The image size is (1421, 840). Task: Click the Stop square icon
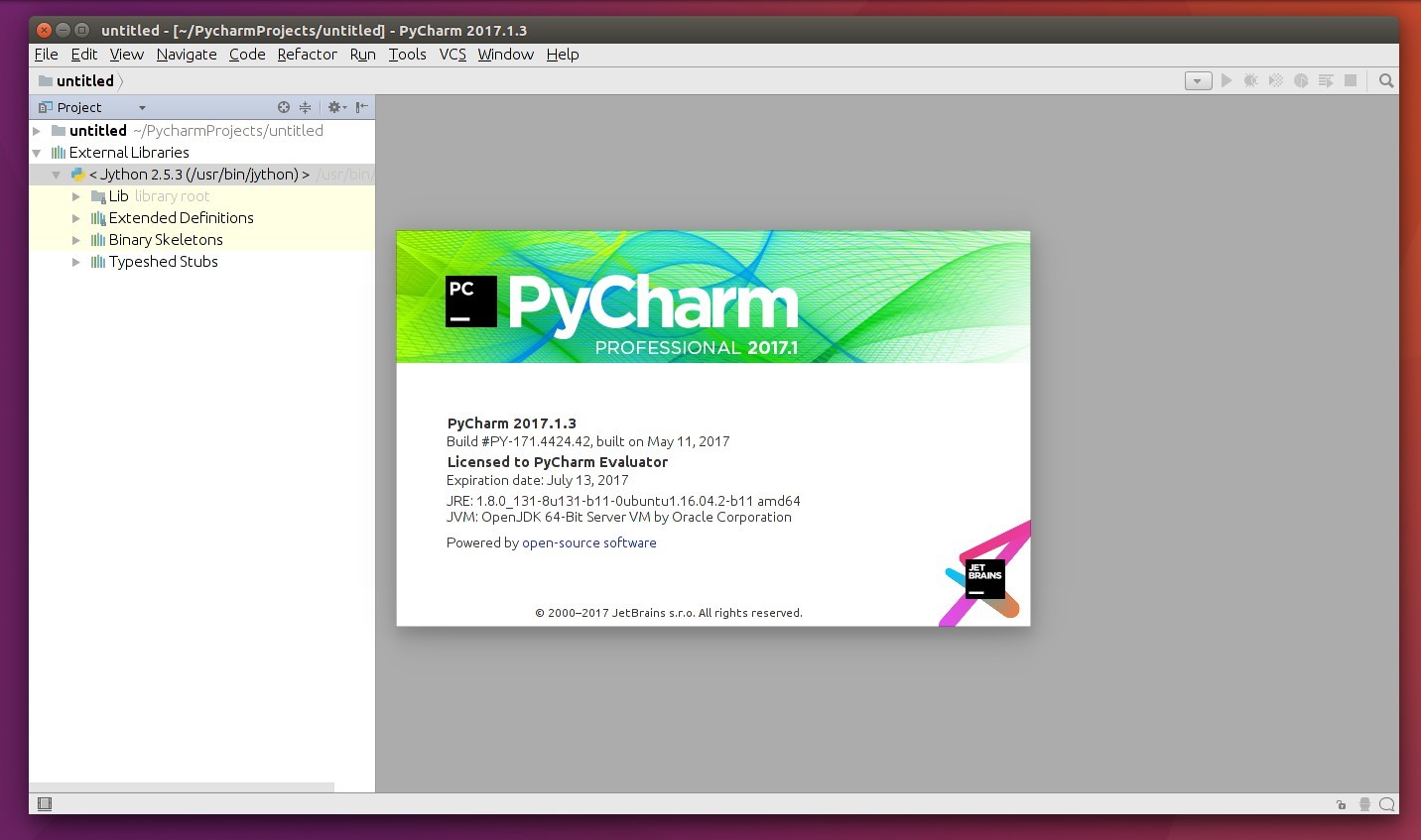tap(1351, 80)
